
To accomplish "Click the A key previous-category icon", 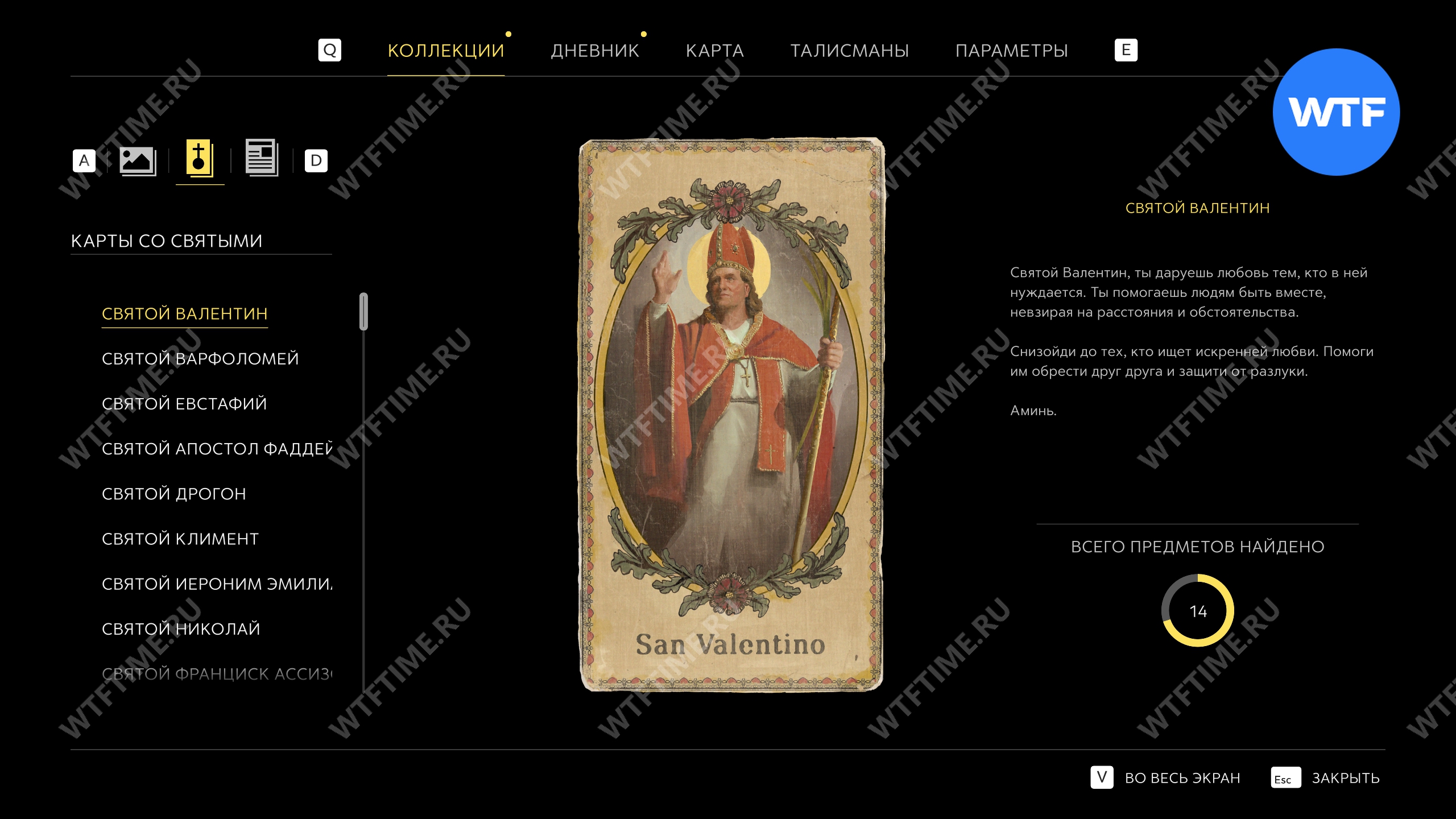I will [x=84, y=161].
